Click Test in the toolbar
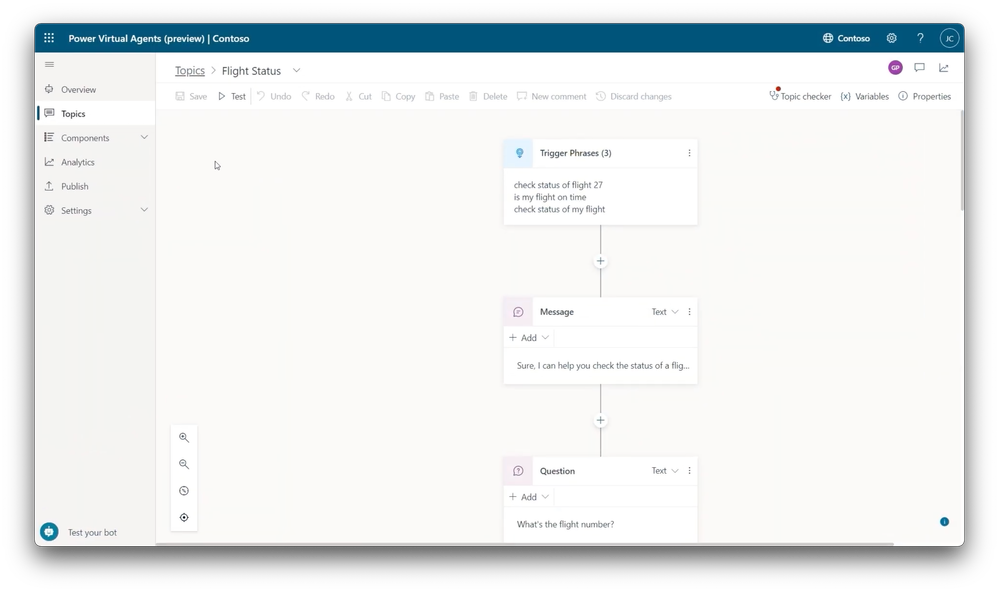This screenshot has height=592, width=999. click(232, 96)
